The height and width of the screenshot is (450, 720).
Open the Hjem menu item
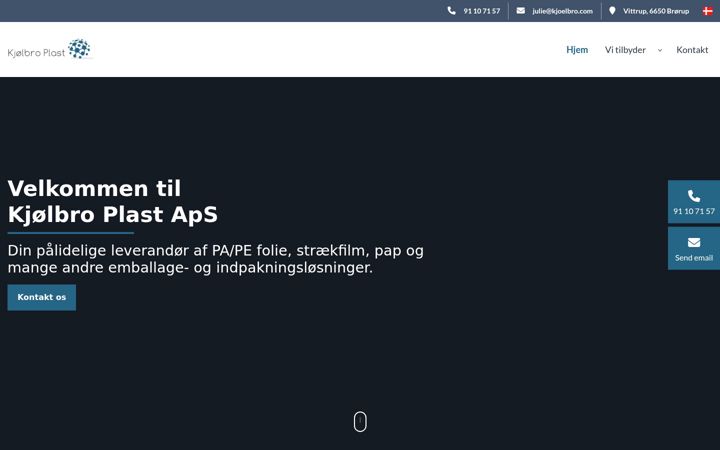[x=577, y=50]
